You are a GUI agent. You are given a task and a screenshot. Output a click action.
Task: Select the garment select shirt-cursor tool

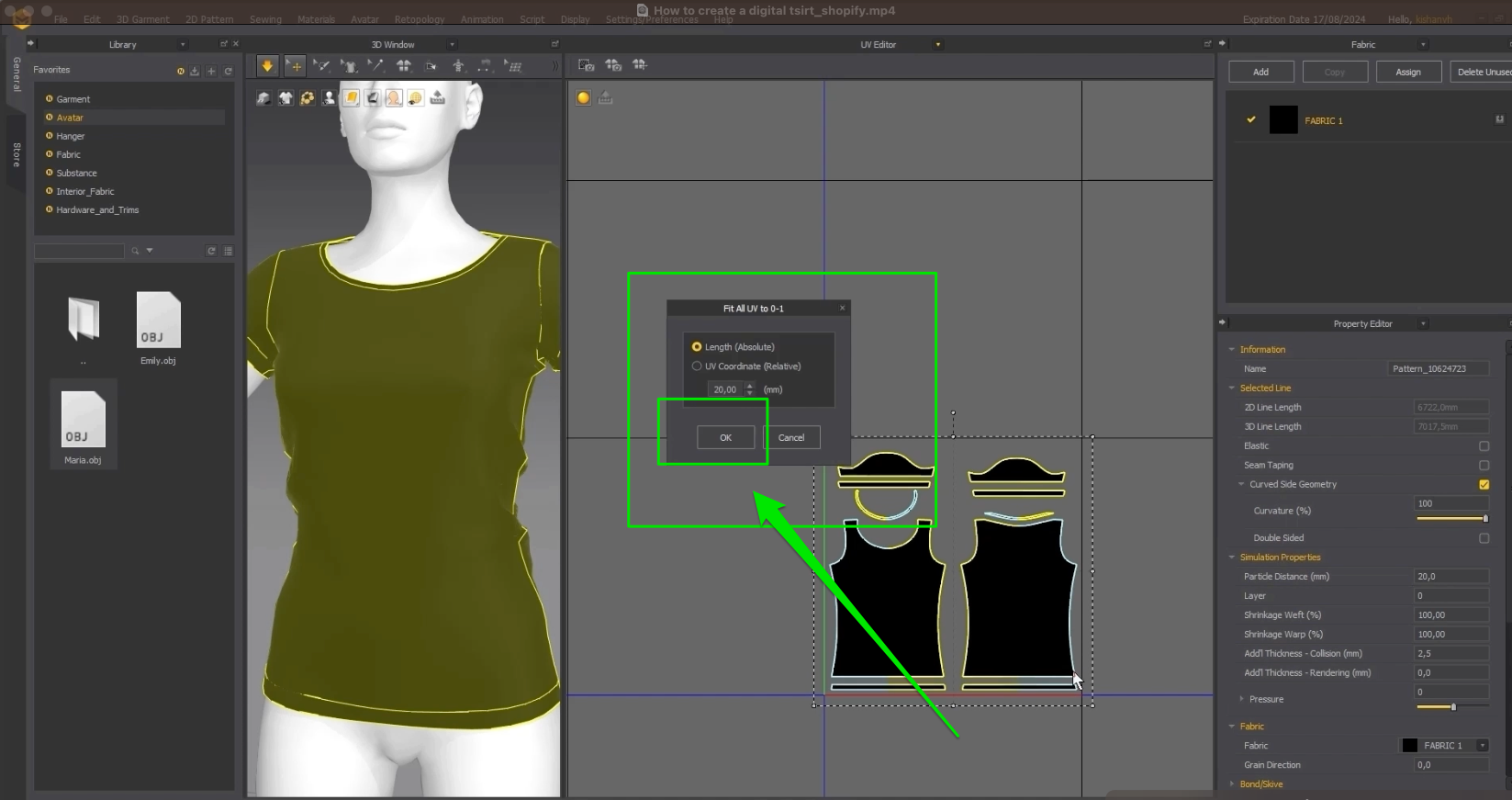click(349, 65)
